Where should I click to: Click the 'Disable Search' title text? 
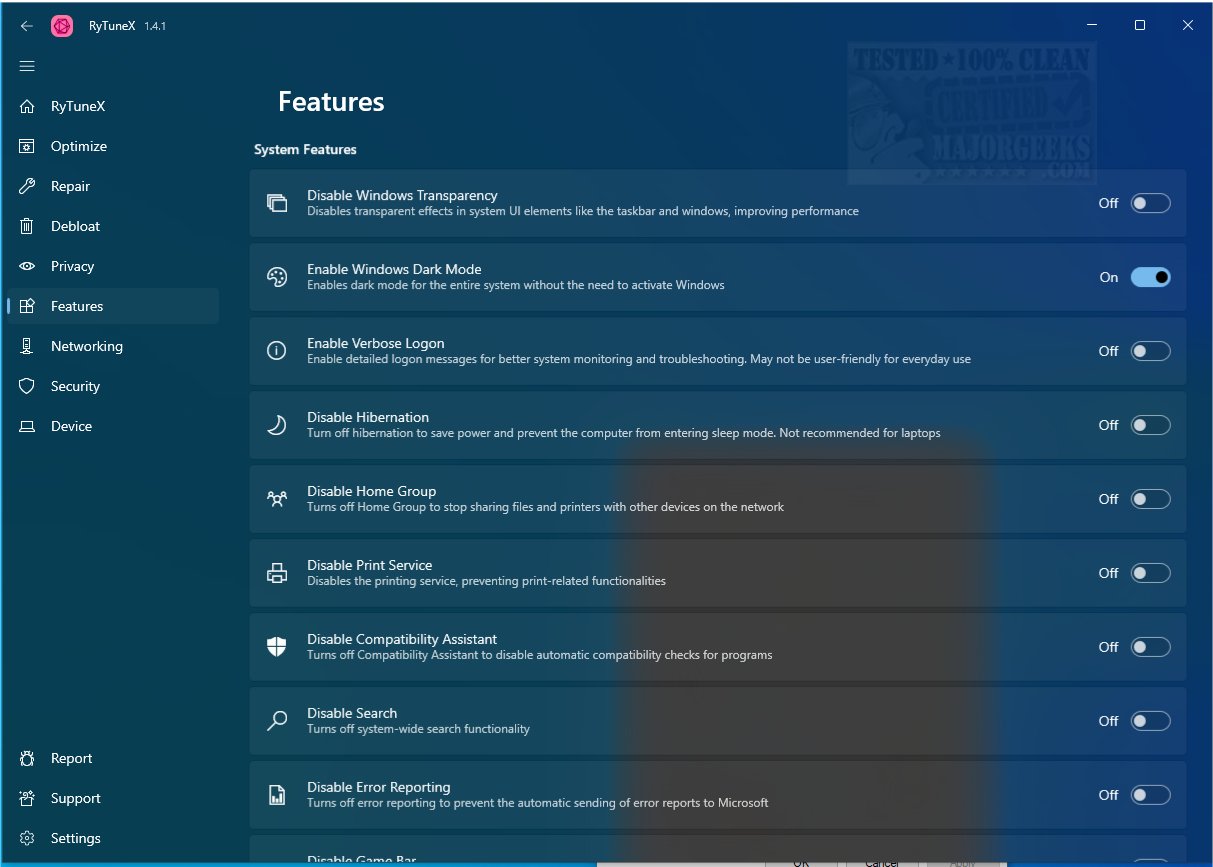click(352, 713)
